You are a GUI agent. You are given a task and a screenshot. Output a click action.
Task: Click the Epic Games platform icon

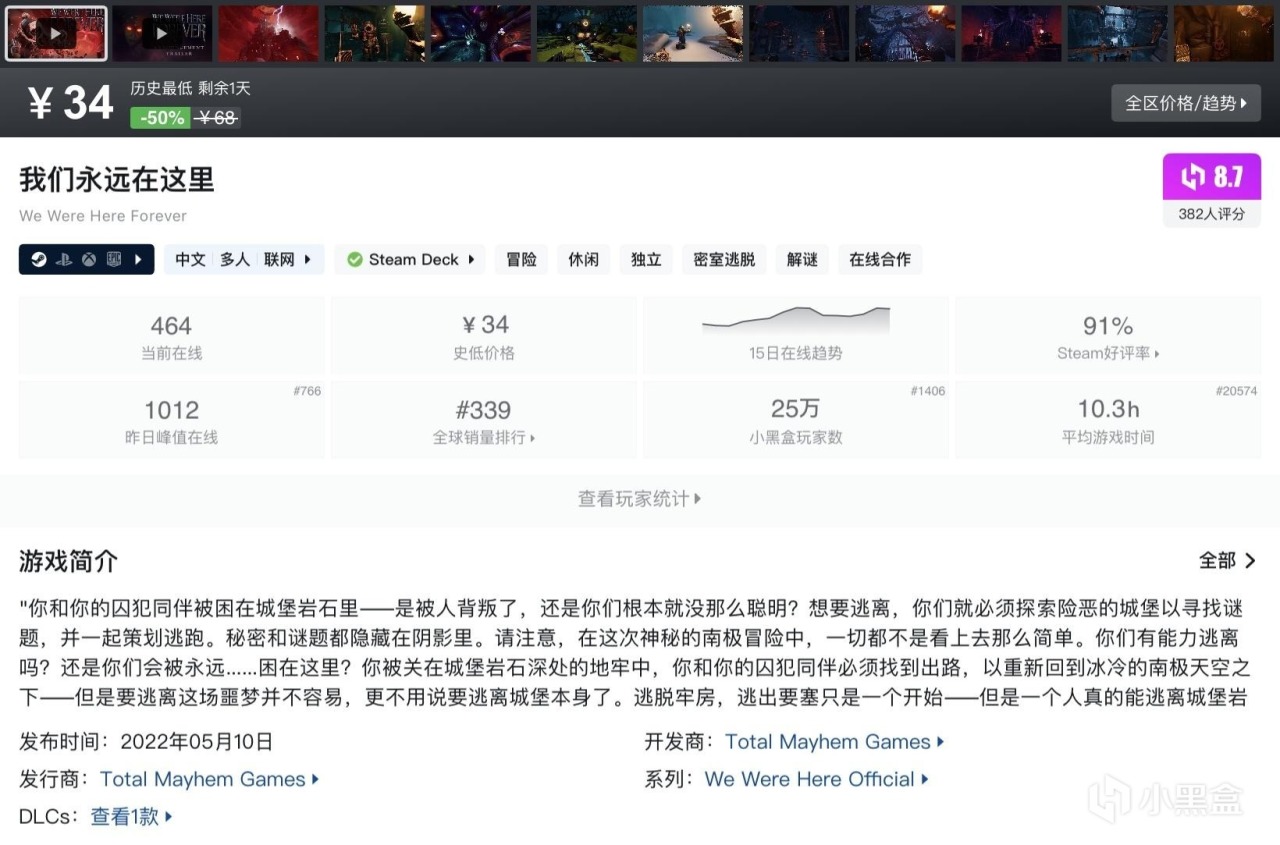point(114,259)
